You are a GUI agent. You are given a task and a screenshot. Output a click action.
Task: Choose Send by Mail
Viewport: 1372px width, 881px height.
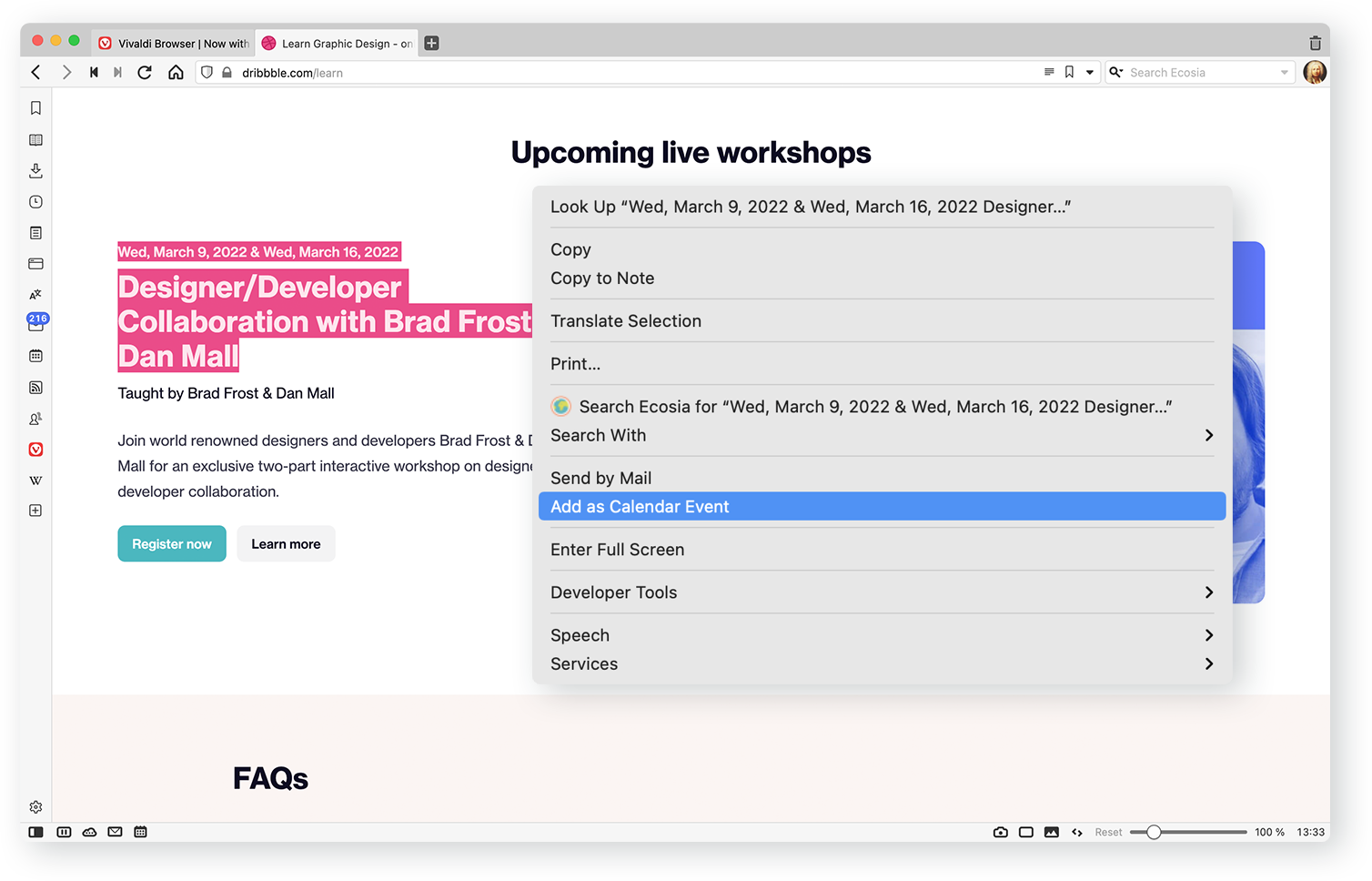click(882, 479)
